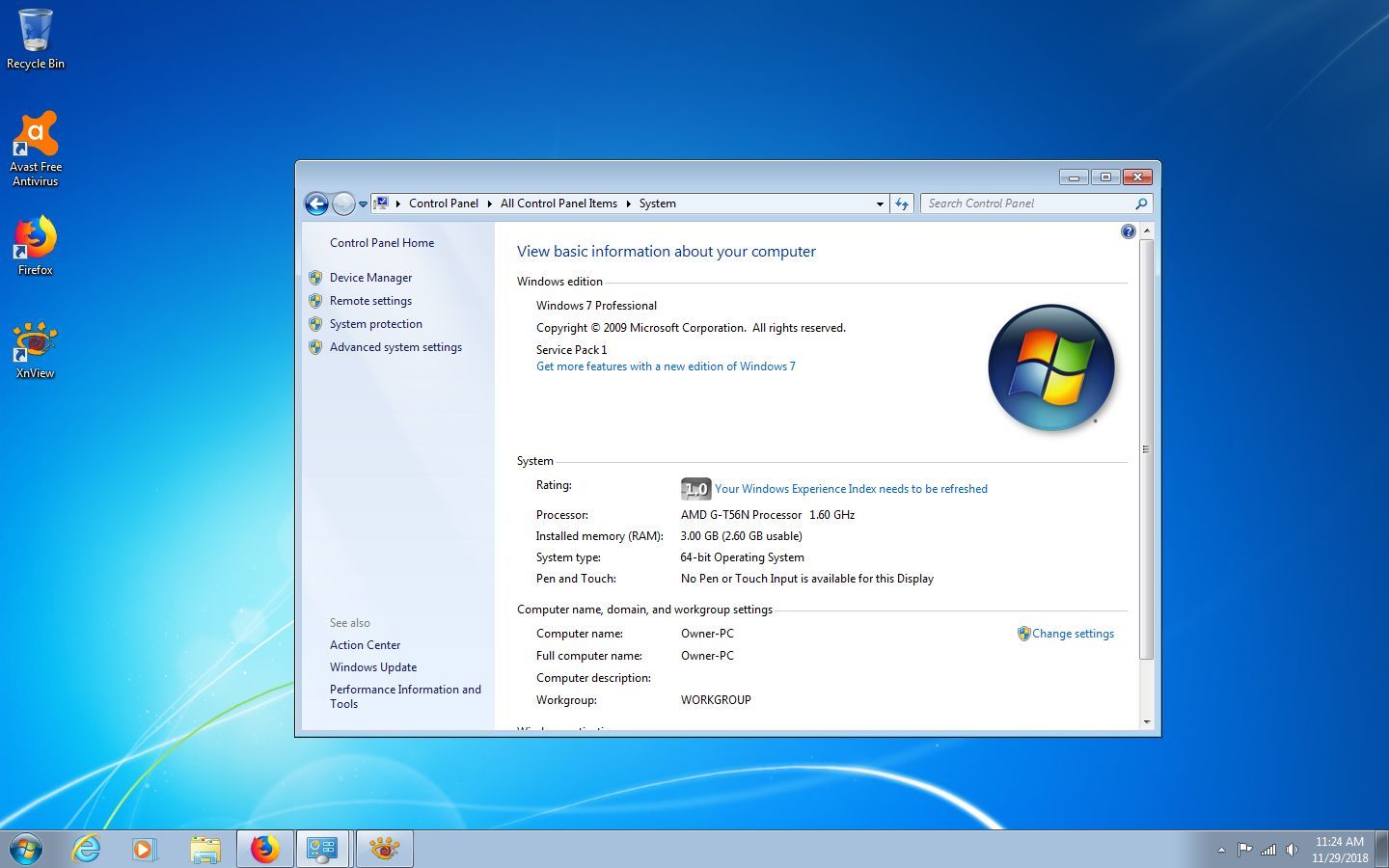Click the volume speaker tray icon

pyautogui.click(x=1293, y=850)
